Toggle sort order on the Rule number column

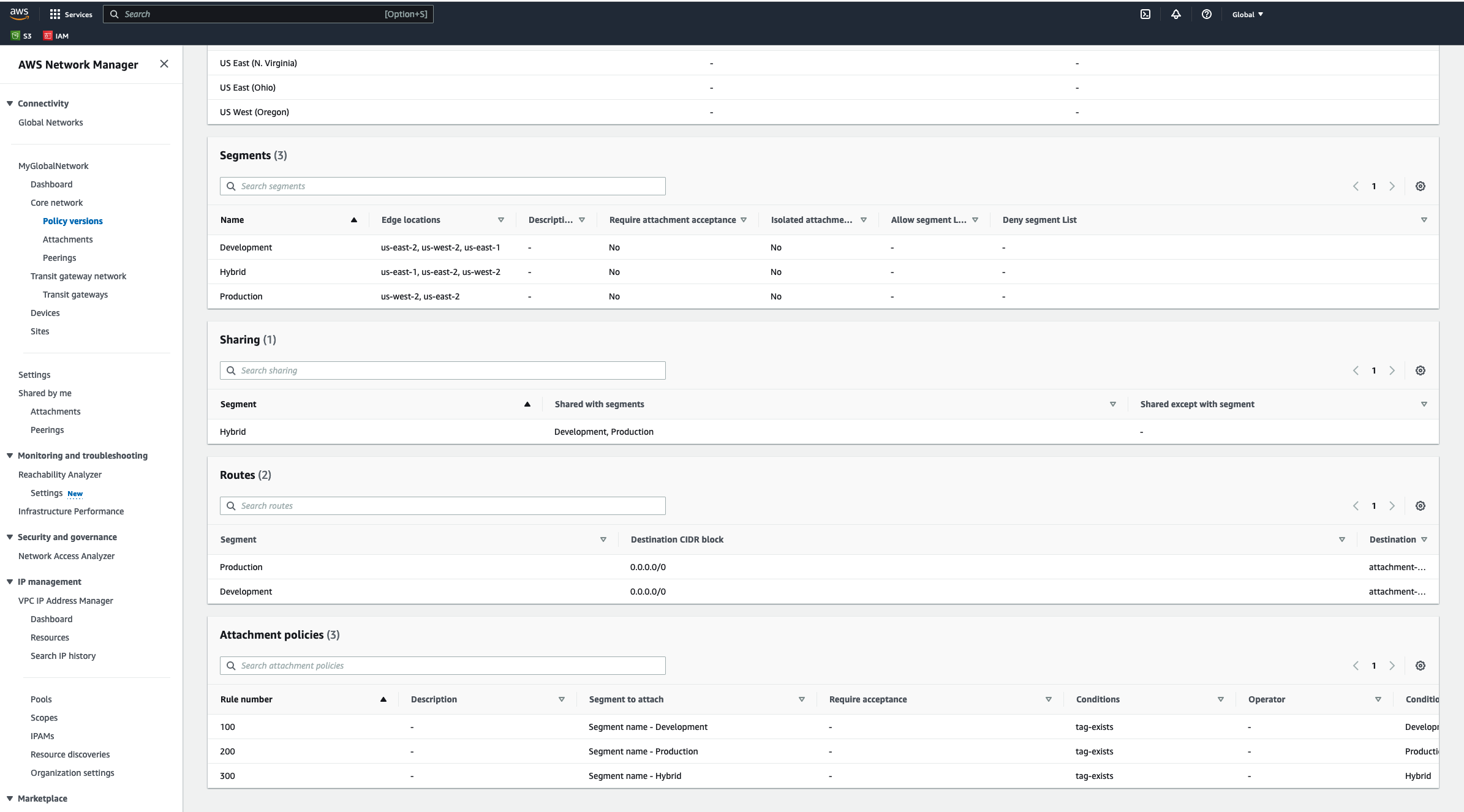click(384, 699)
